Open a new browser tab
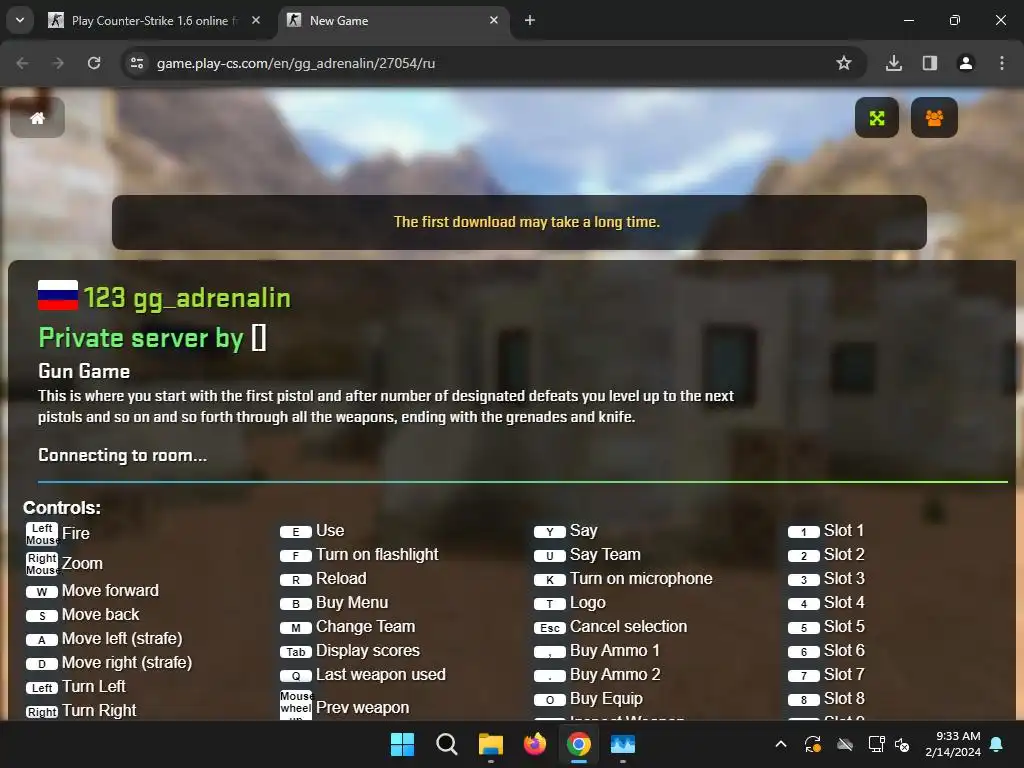The height and width of the screenshot is (768, 1024). coord(530,20)
